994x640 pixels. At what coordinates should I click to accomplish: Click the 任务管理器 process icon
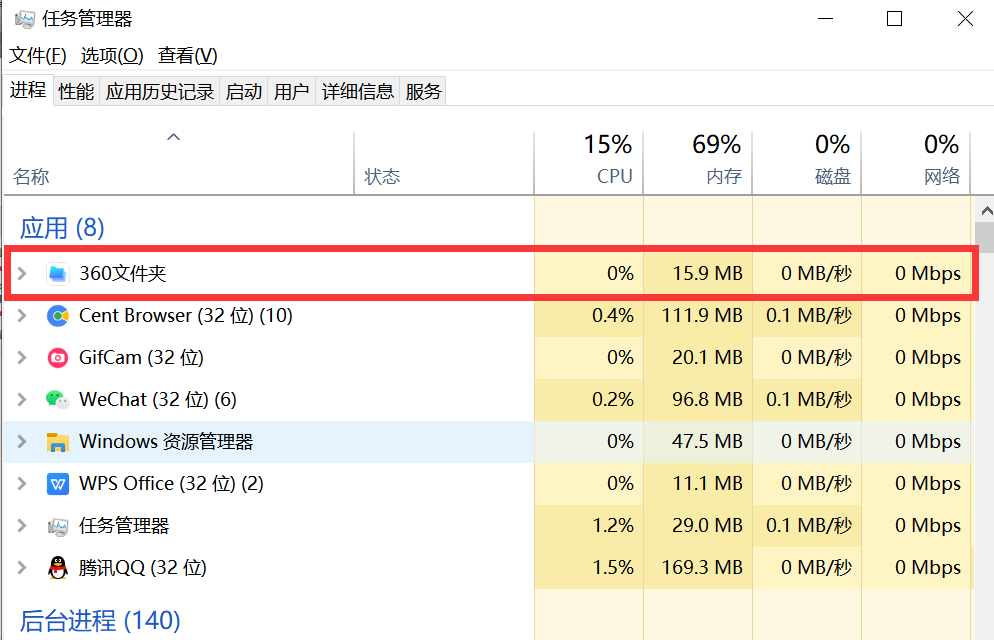pyautogui.click(x=58, y=526)
